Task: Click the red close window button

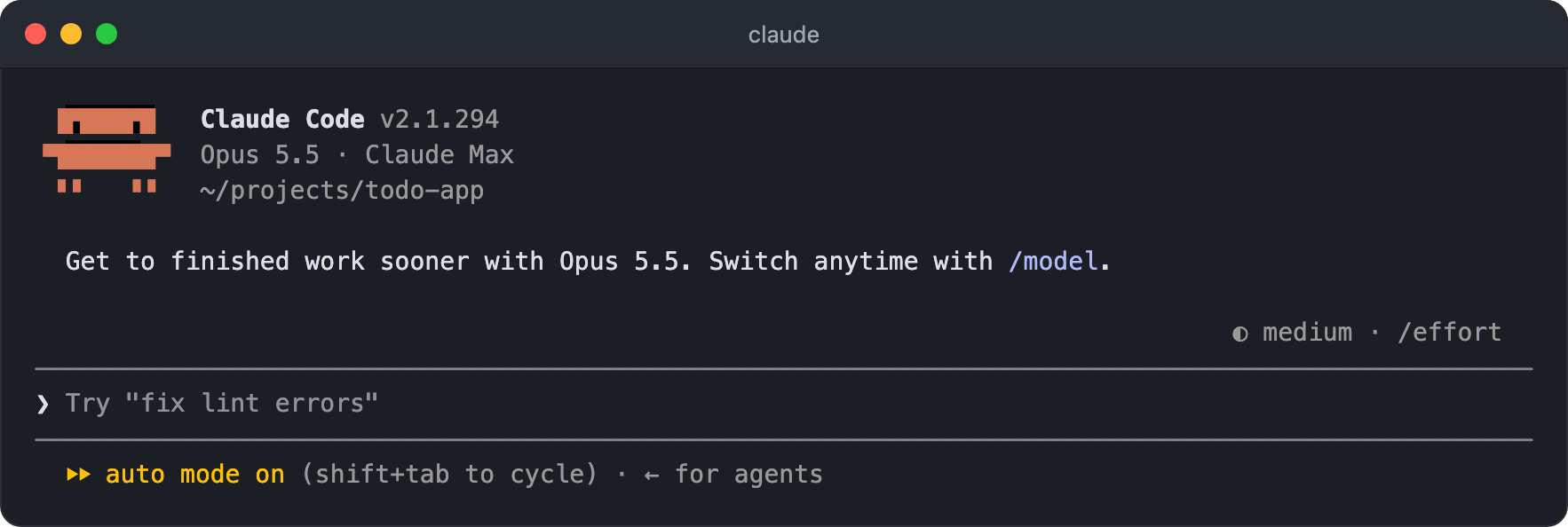Action: click(x=36, y=34)
